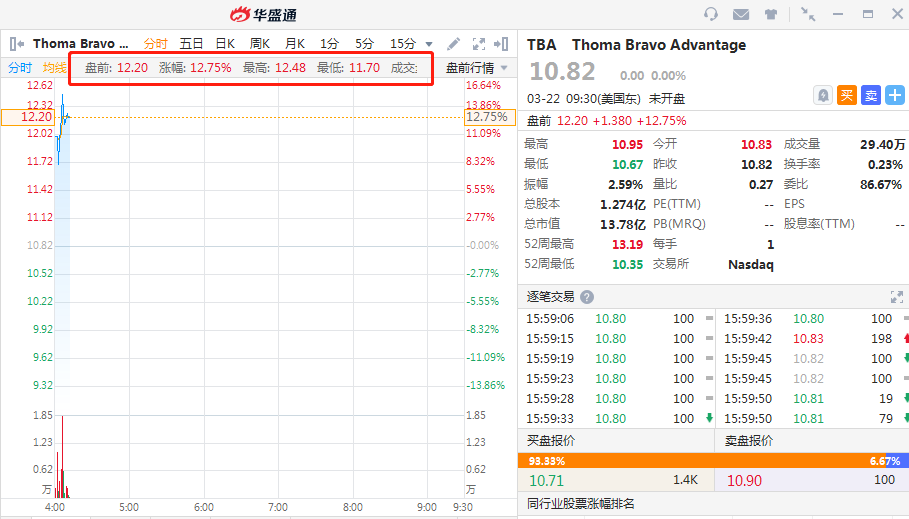Click the orange Buy (买) button

pyautogui.click(x=847, y=95)
